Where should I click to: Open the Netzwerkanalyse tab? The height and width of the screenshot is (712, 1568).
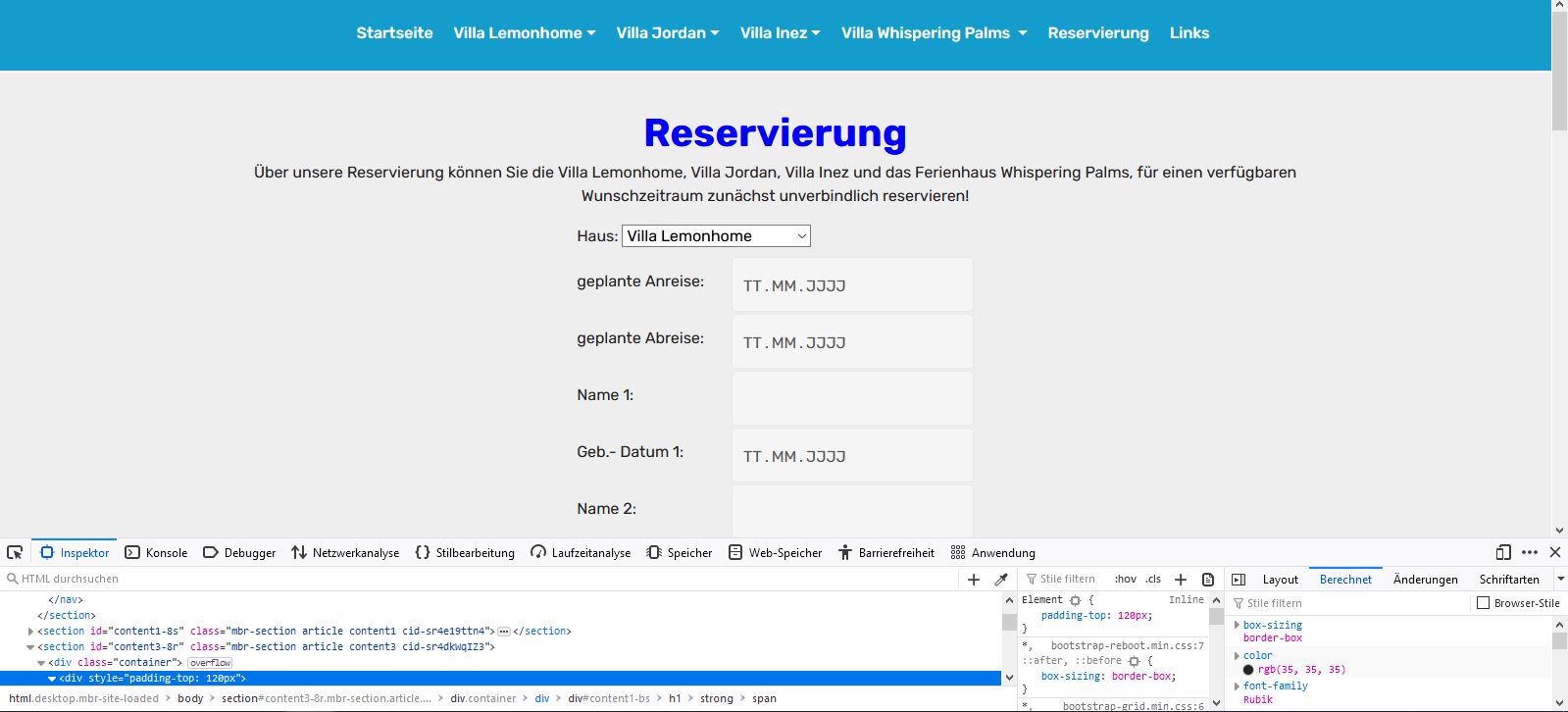(345, 553)
